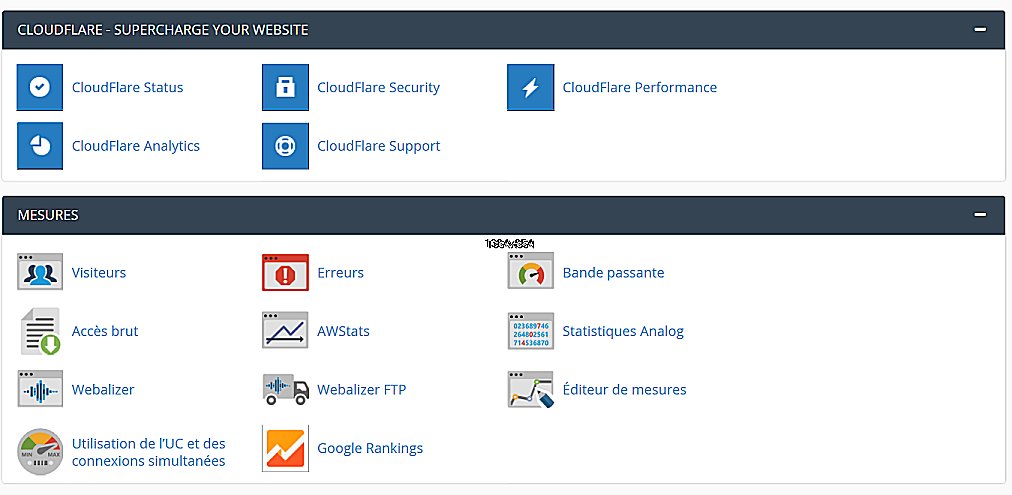1012x495 pixels.
Task: Open the CloudFlare Security lock icon
Action: tap(285, 87)
